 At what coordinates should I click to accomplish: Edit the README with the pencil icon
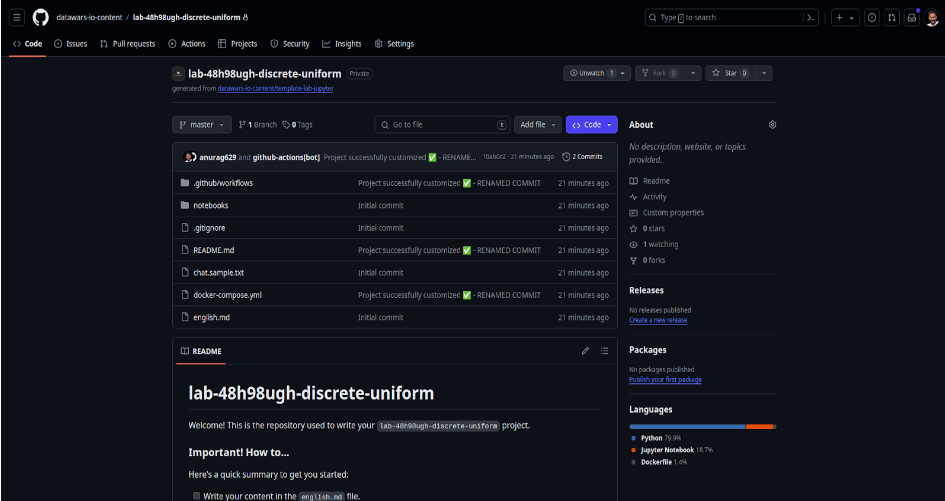click(585, 351)
